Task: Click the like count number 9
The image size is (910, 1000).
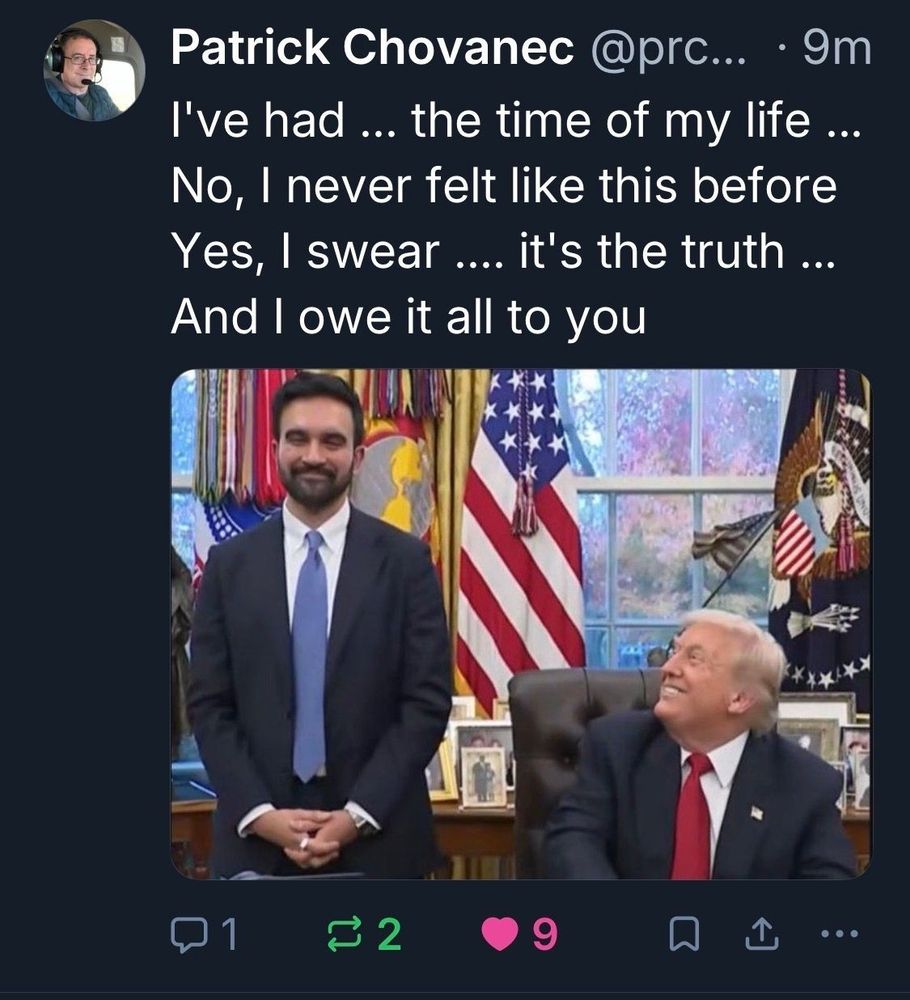Action: tap(543, 935)
